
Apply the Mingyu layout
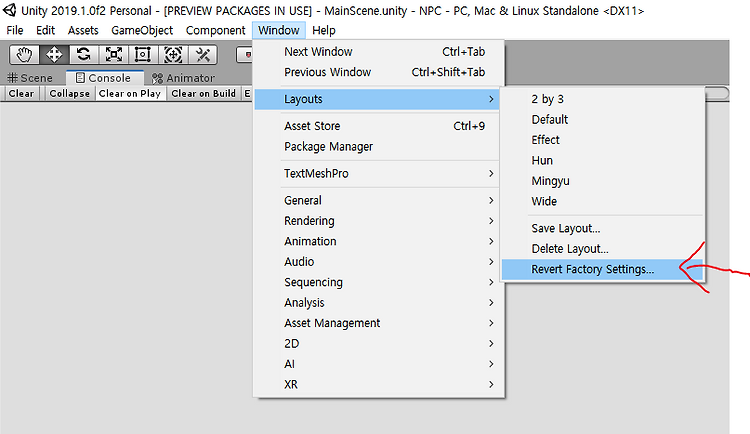tap(602, 181)
